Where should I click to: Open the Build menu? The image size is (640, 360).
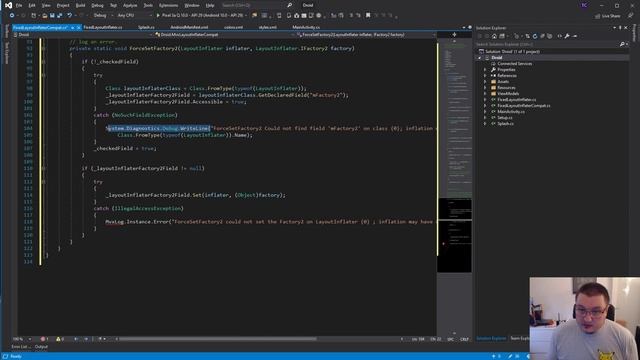(80, 5)
